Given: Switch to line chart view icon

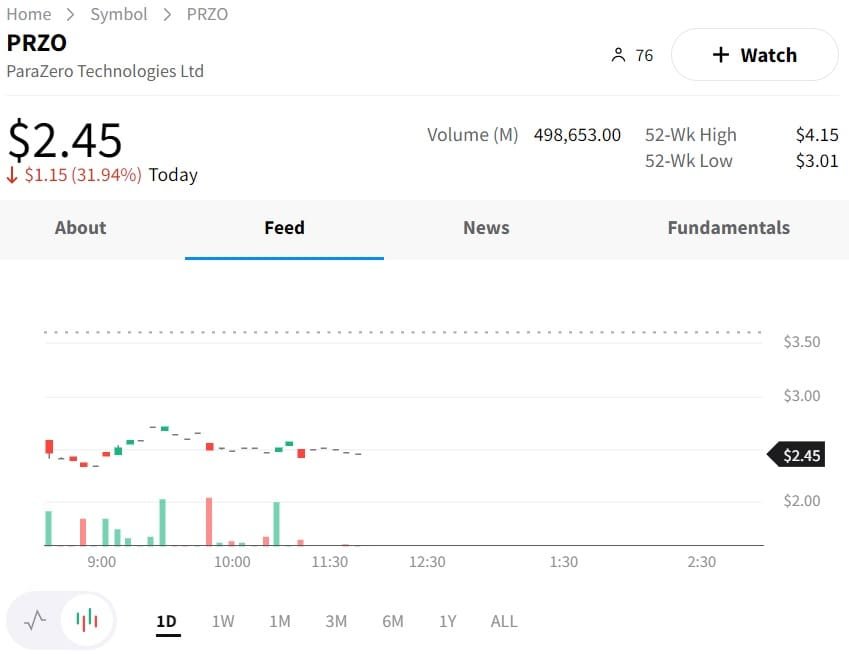Looking at the screenshot, I should tap(35, 621).
